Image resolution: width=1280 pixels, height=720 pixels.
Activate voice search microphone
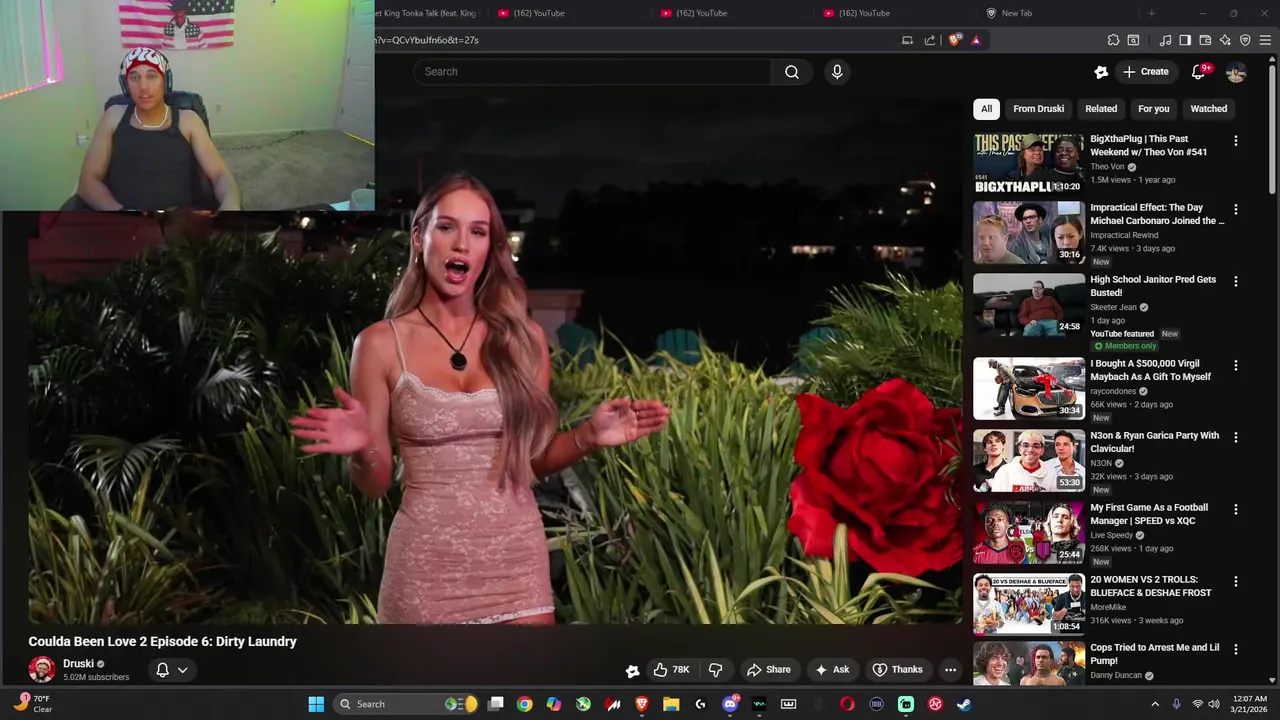[x=837, y=72]
